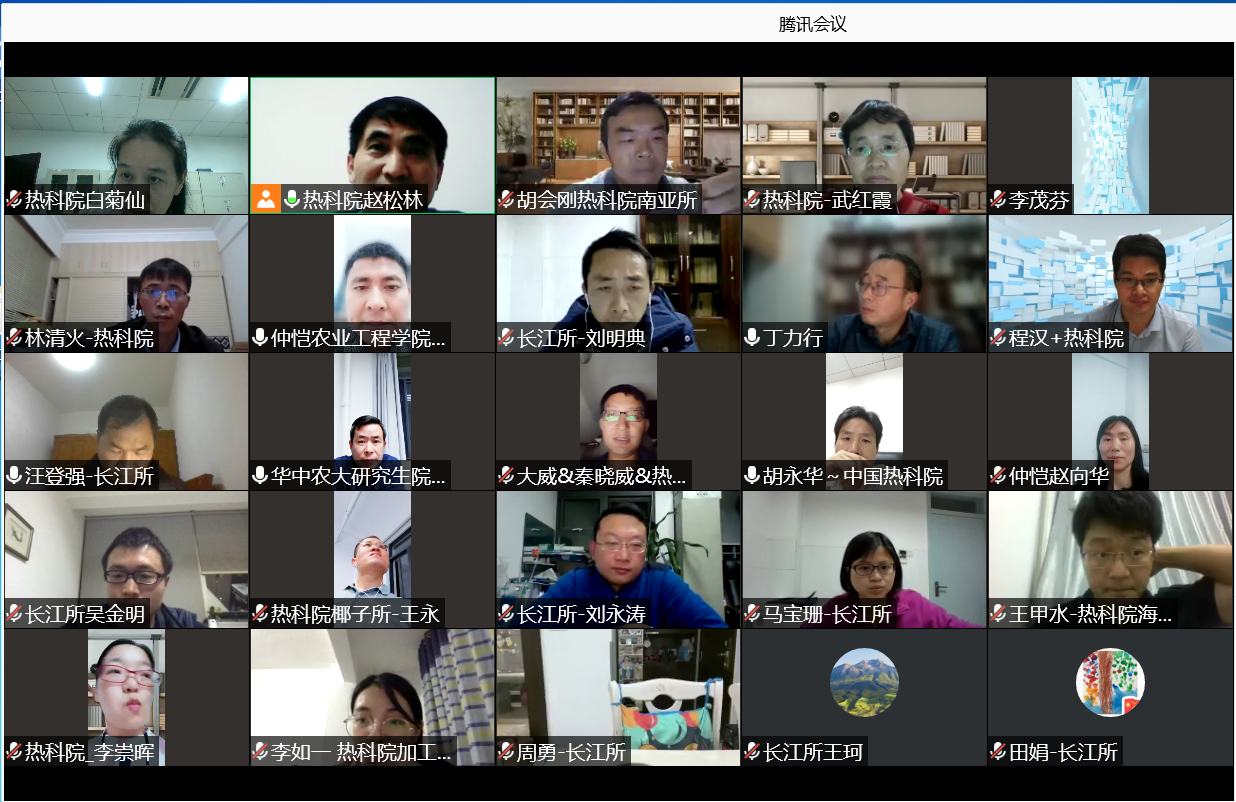Image resolution: width=1236 pixels, height=802 pixels.
Task: Select the video tile of 长江所吴金明
Action: (126, 559)
